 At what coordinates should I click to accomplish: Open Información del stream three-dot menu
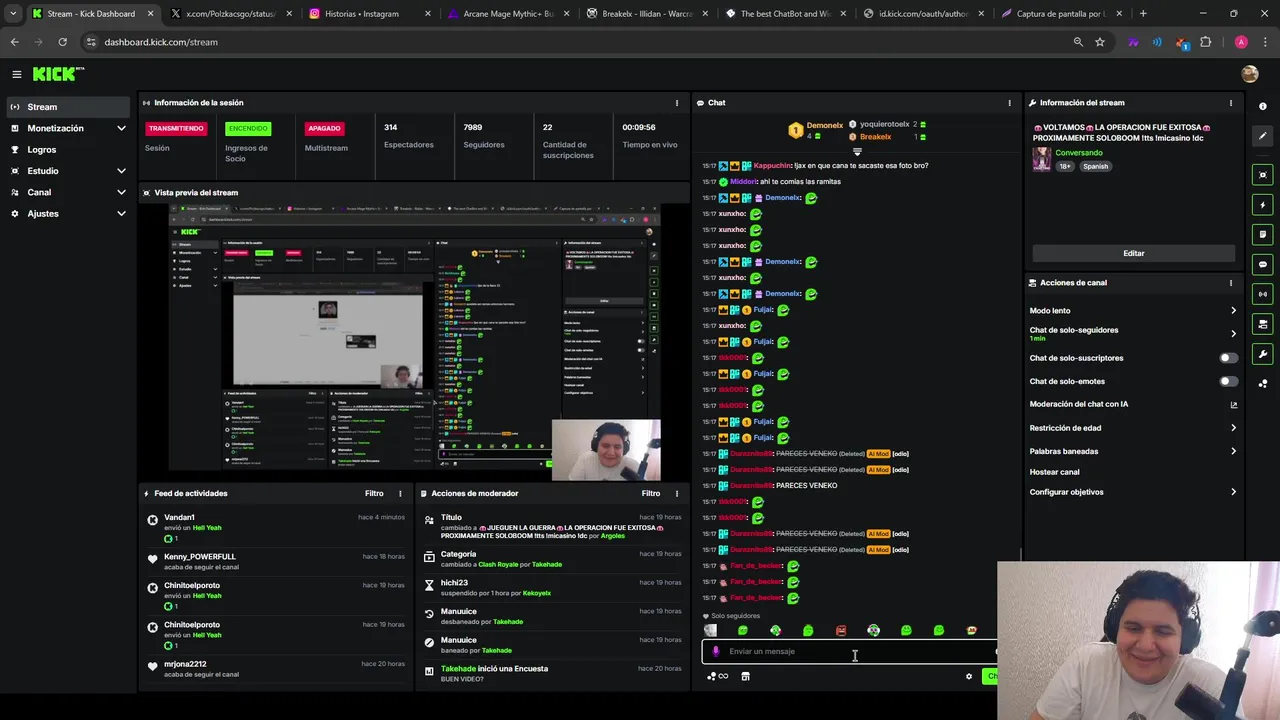pos(1231,103)
